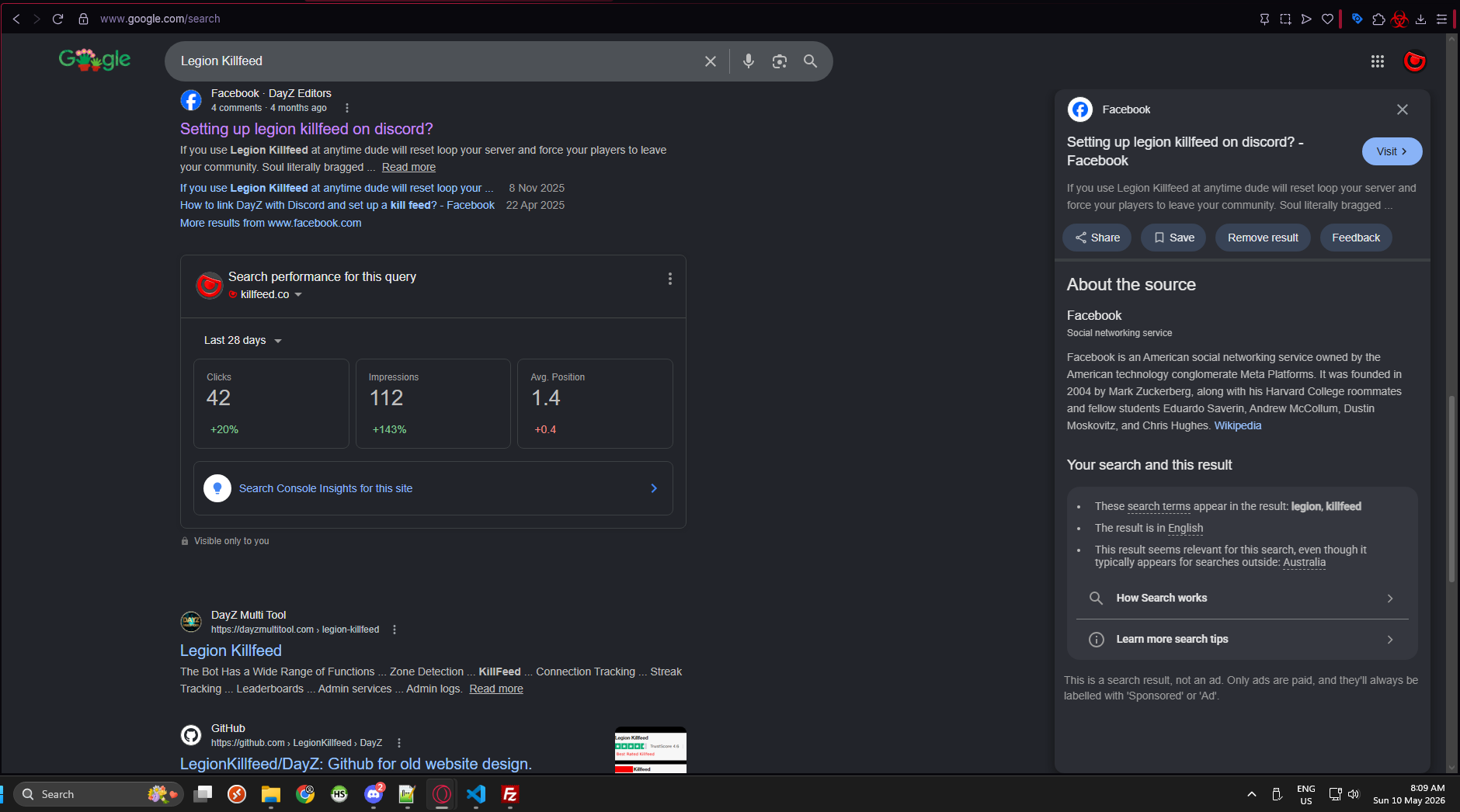1460x812 pixels.
Task: Open the Last 28 days date range dropdown
Action: (243, 340)
